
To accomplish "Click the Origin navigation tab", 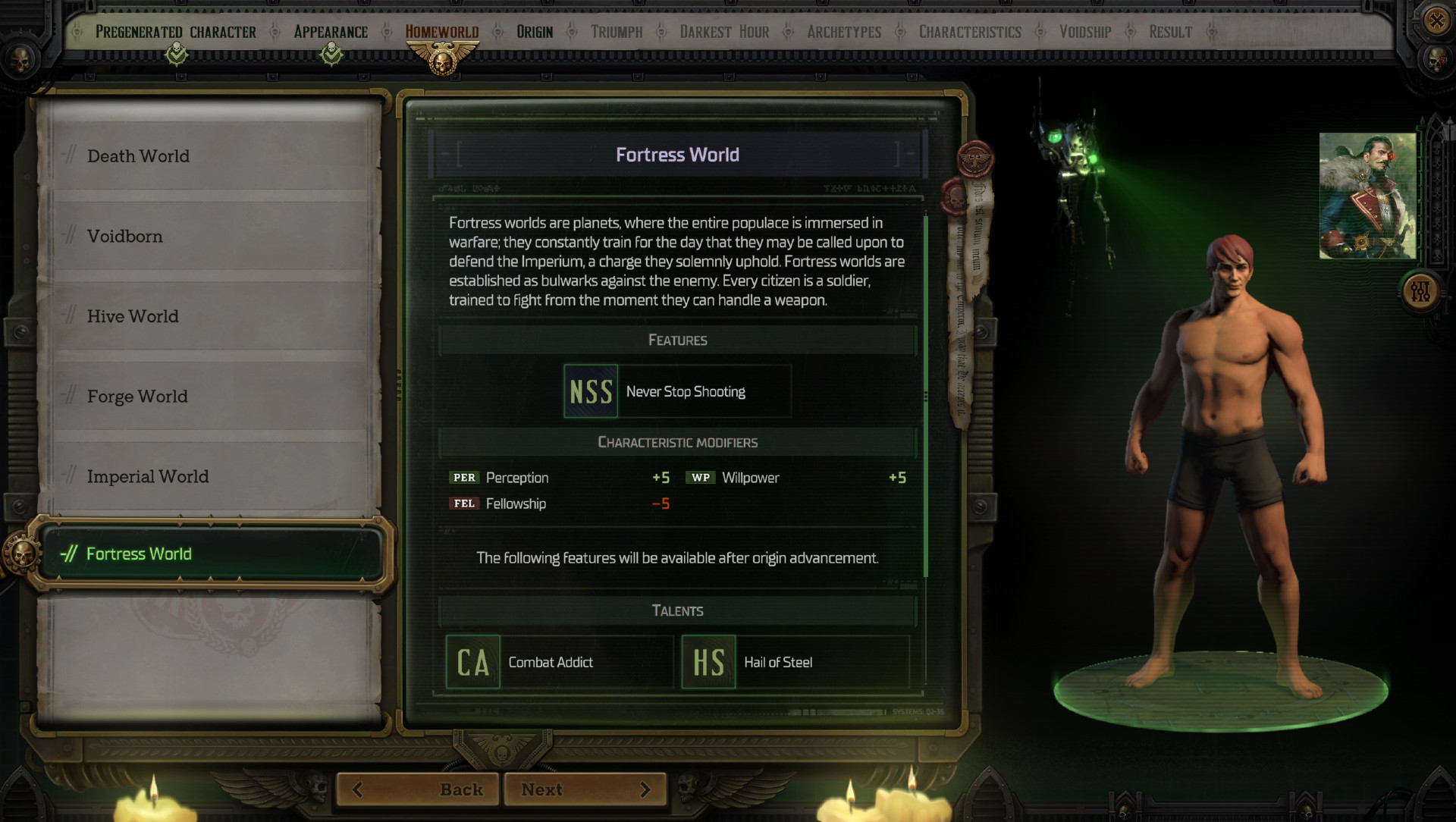I will 532,31.
